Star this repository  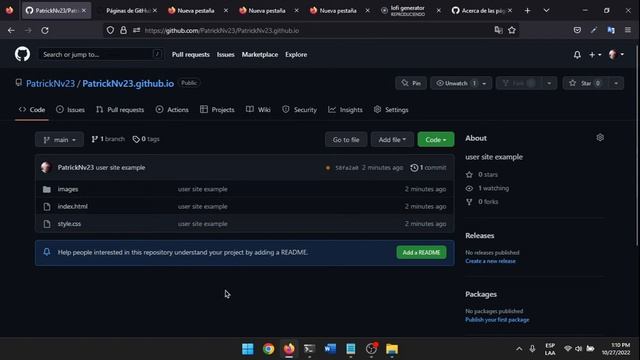click(585, 83)
